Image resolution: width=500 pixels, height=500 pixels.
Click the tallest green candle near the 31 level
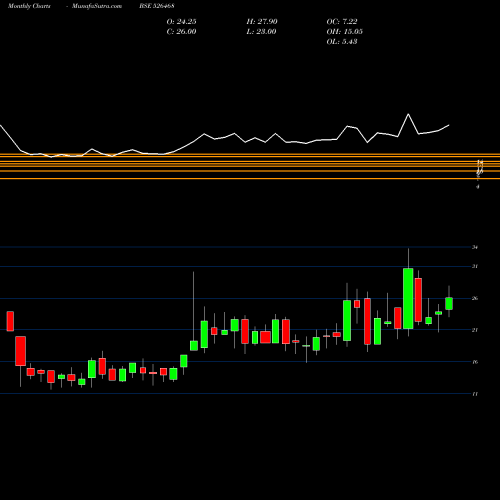[x=408, y=298]
